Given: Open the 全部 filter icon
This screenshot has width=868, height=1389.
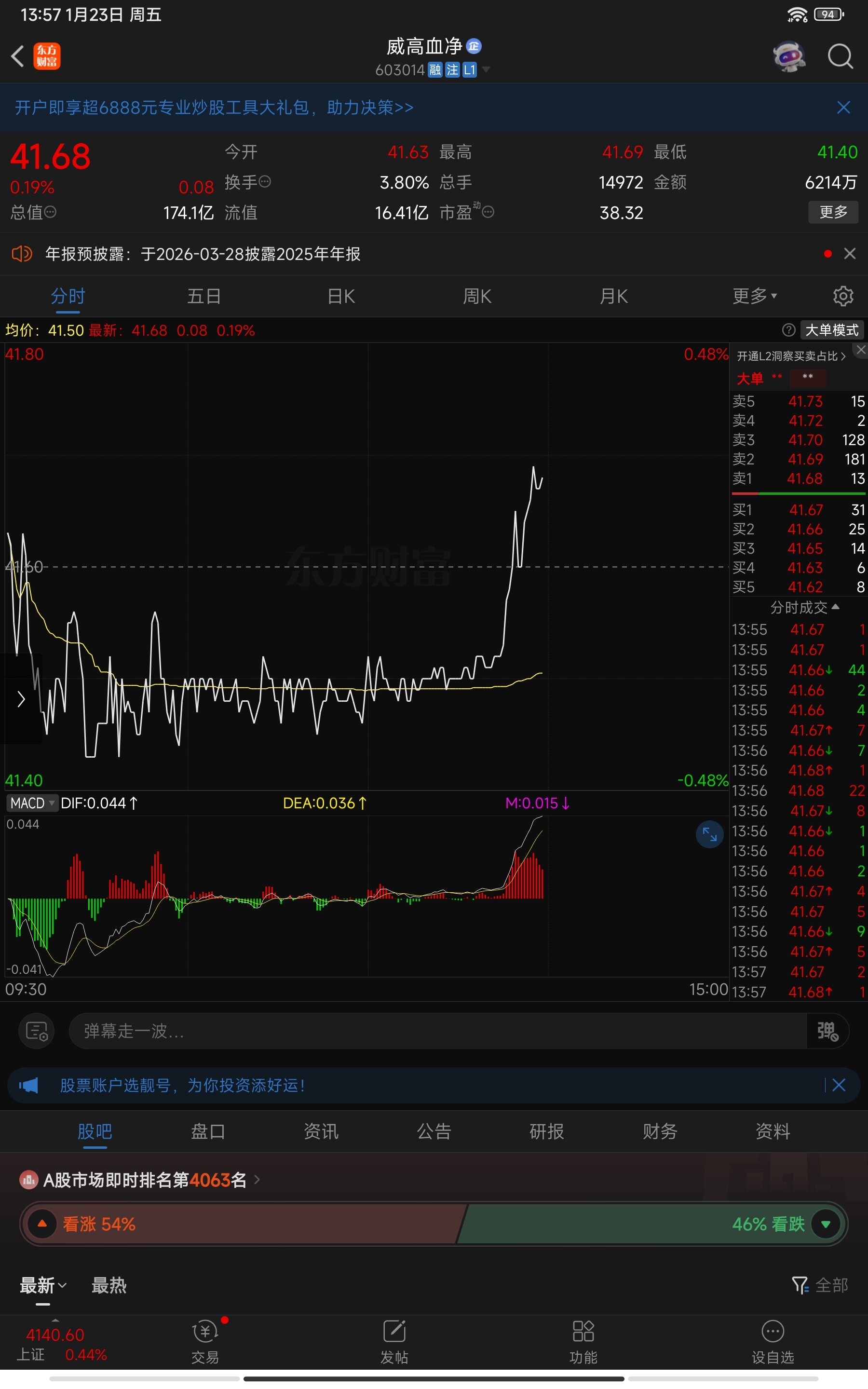Looking at the screenshot, I should 820,1285.
